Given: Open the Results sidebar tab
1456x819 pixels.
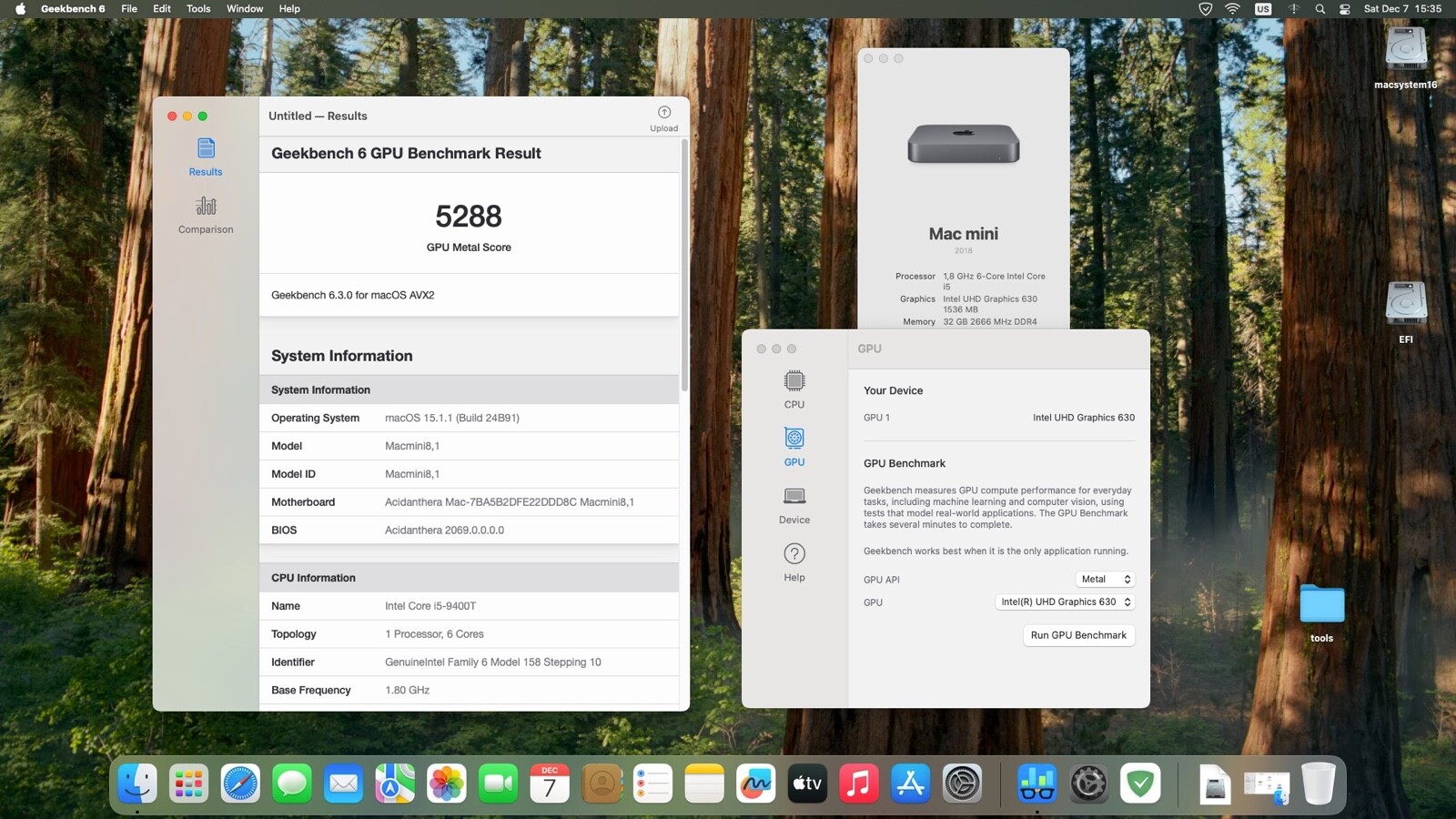Looking at the screenshot, I should click(206, 157).
